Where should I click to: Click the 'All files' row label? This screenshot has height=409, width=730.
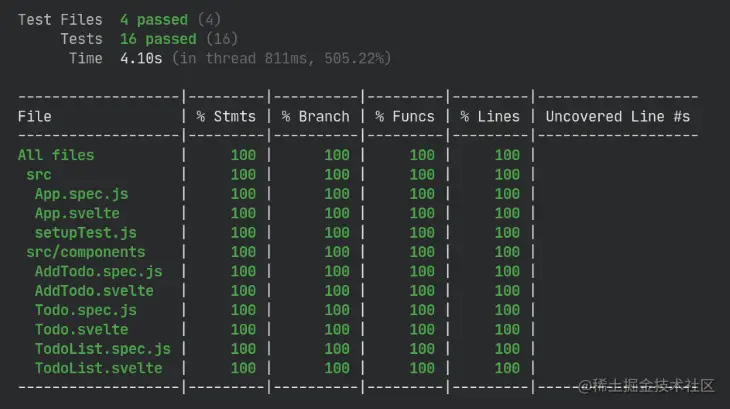[x=56, y=155]
